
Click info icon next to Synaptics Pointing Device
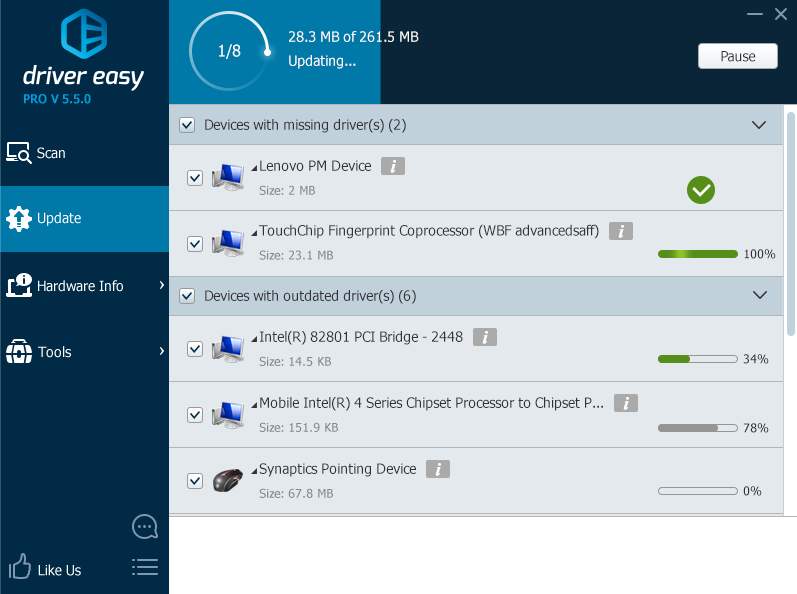tap(437, 469)
